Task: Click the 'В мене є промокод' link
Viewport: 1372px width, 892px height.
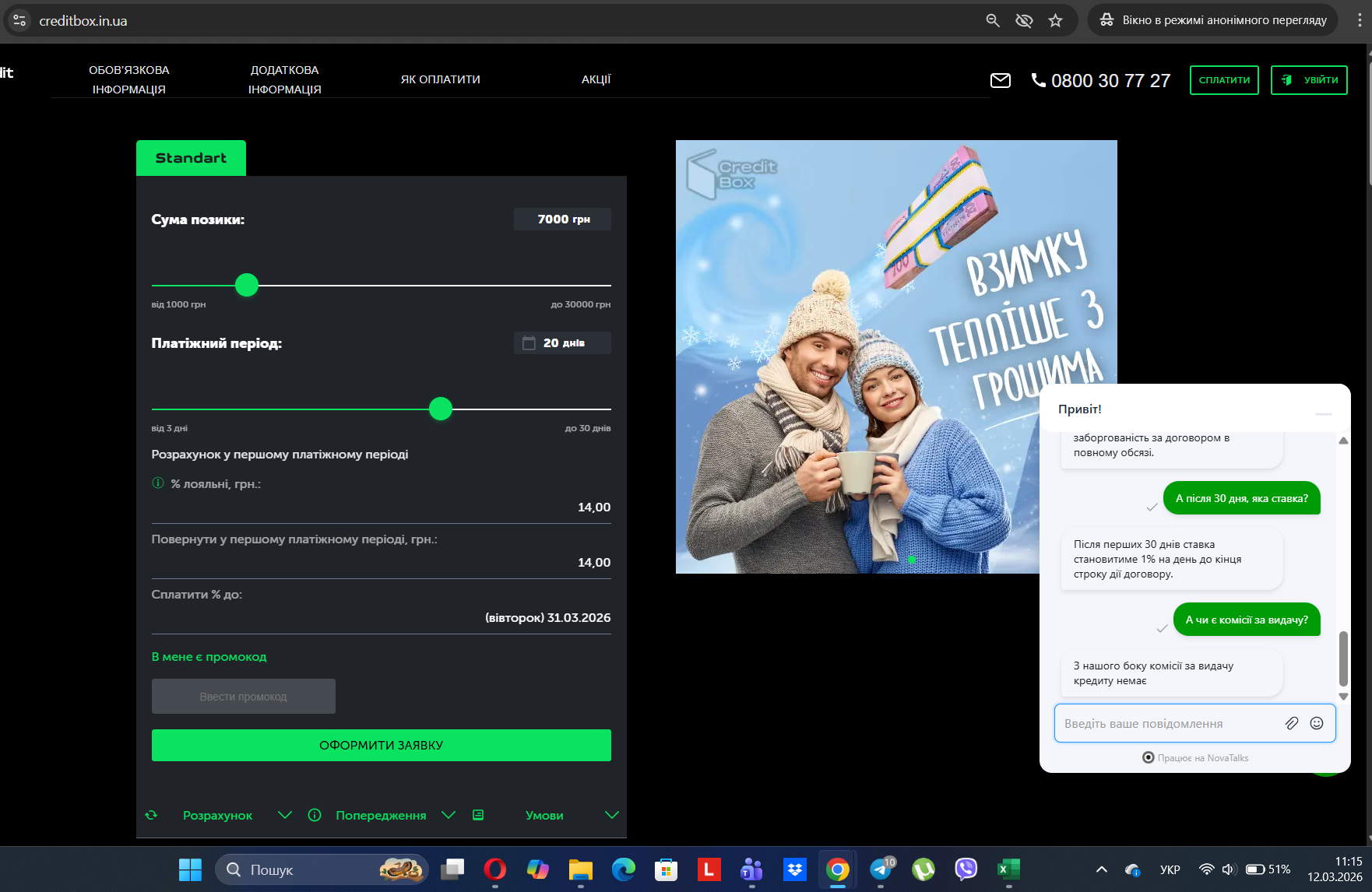Action: 209,657
